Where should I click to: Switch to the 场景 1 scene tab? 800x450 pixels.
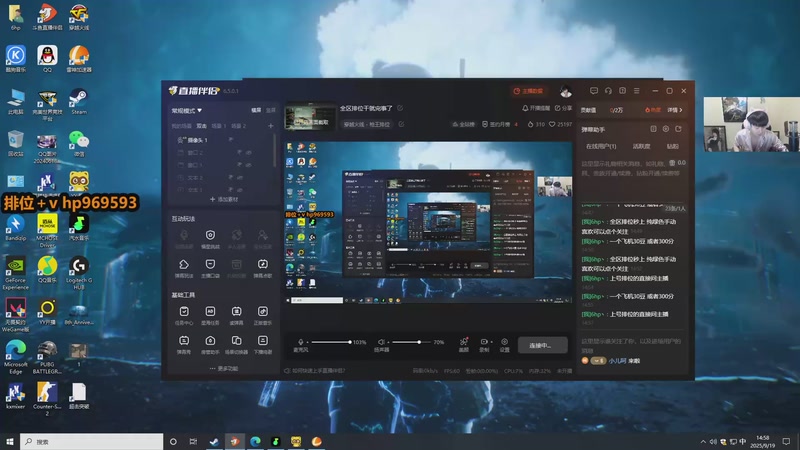coord(218,126)
